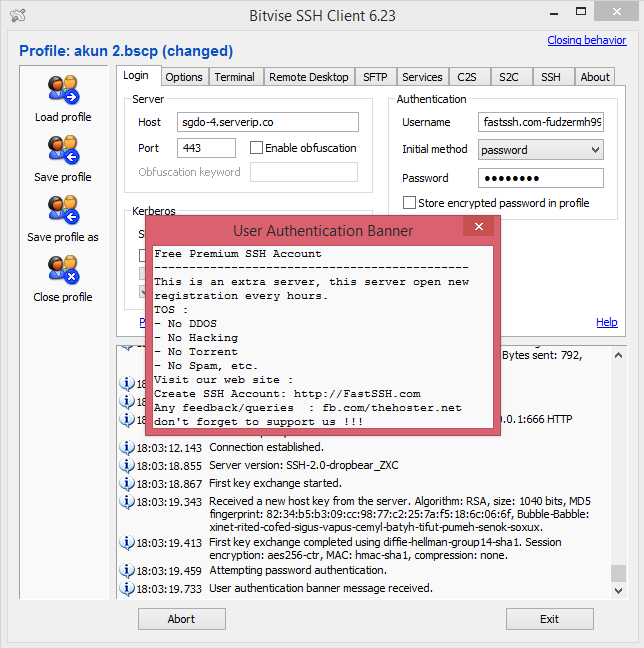Click 'Free Premium SSH Account' banner line
Image resolution: width=644 pixels, height=648 pixels.
[238, 253]
